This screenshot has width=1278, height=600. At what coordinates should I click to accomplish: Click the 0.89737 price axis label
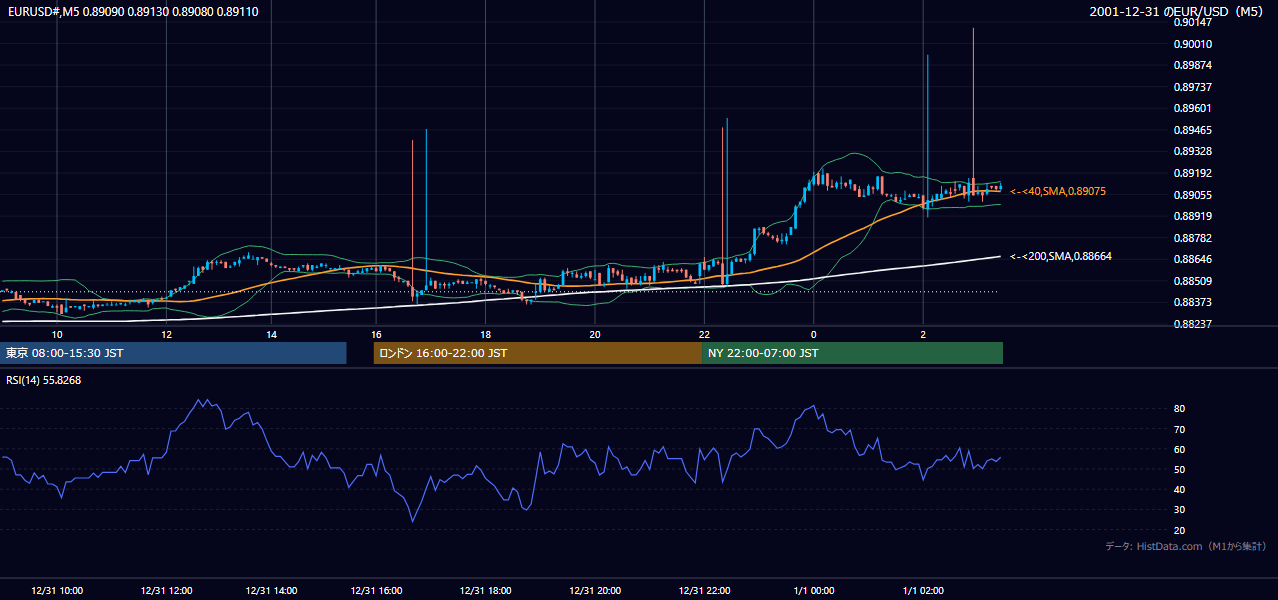click(x=1192, y=87)
